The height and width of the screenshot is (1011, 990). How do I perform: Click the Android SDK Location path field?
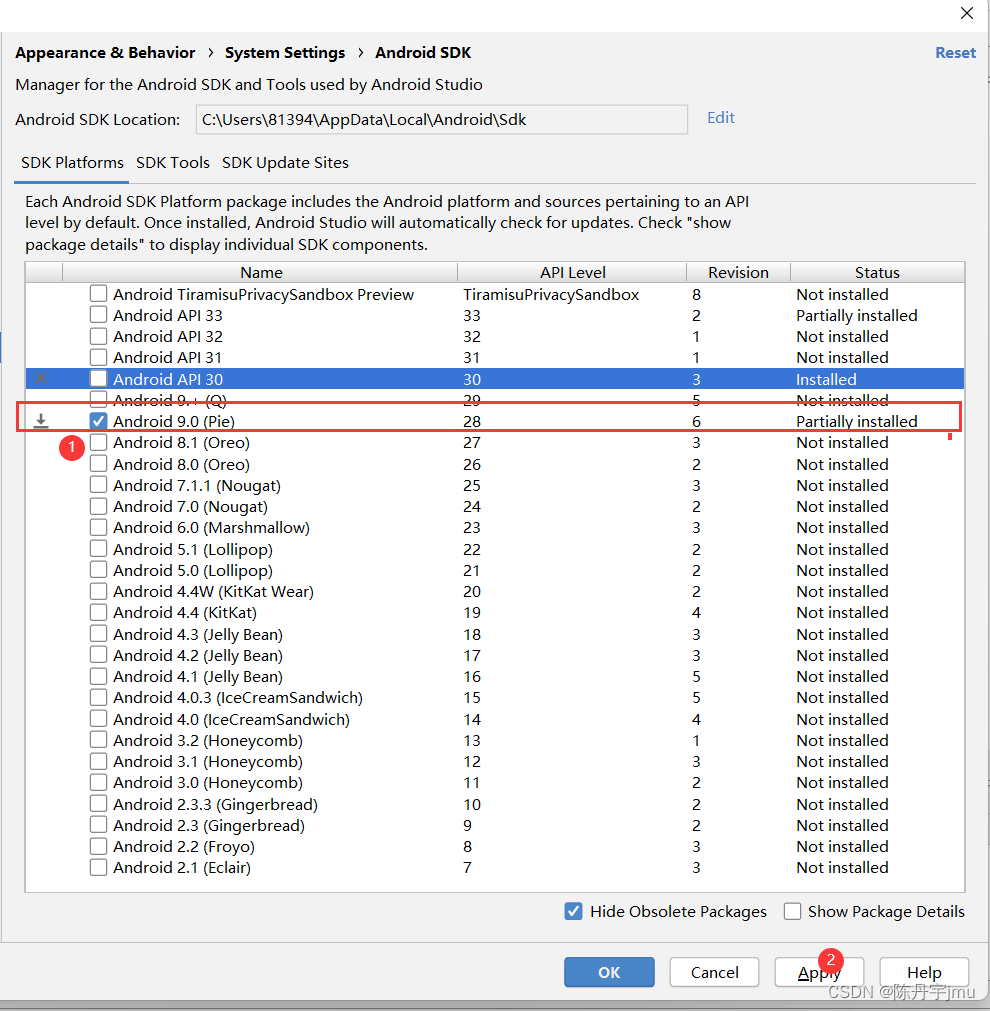coord(442,119)
